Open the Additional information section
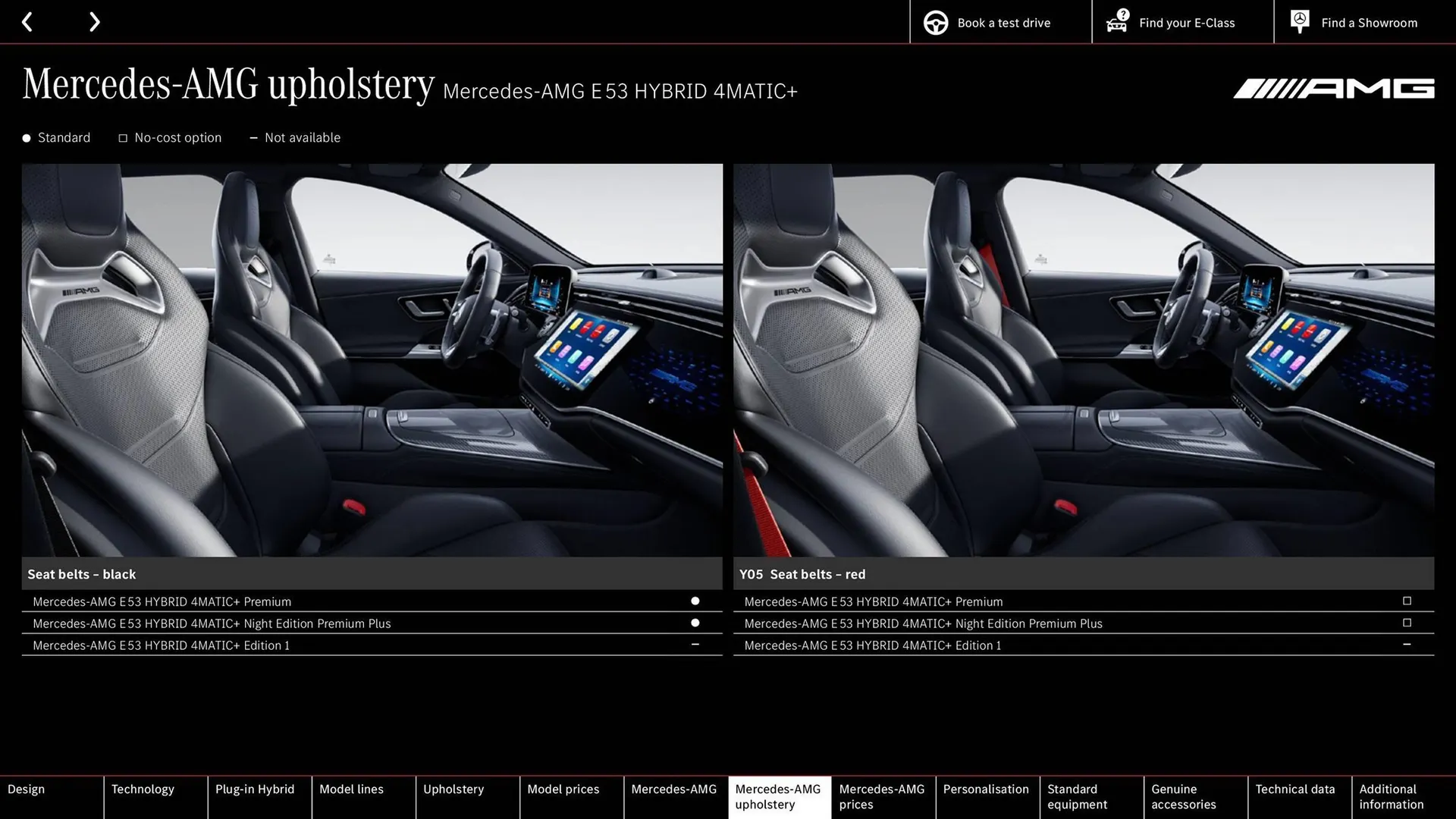Image resolution: width=1456 pixels, height=819 pixels. point(1392,796)
